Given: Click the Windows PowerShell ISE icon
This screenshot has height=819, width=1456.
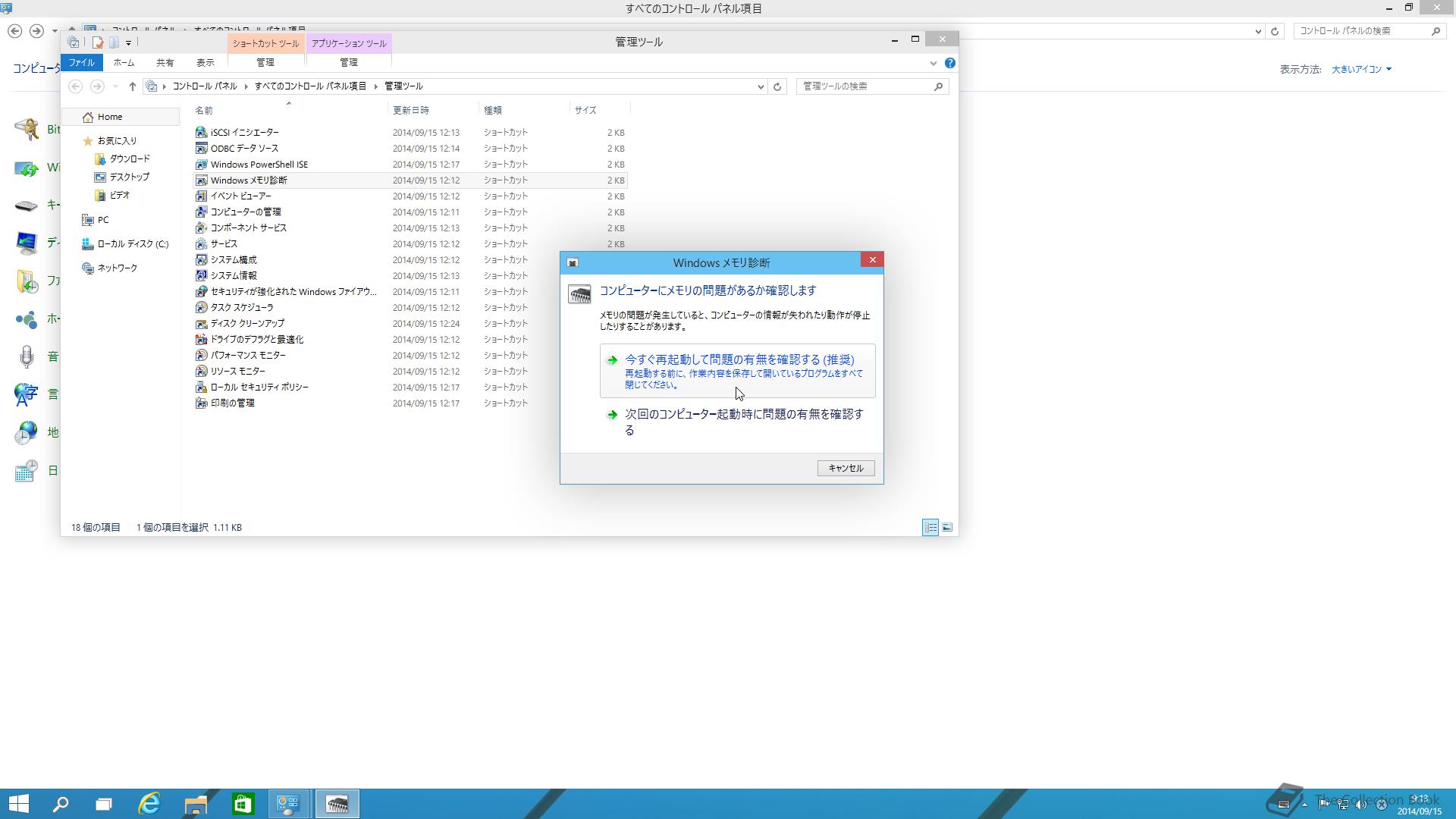Looking at the screenshot, I should point(201,165).
